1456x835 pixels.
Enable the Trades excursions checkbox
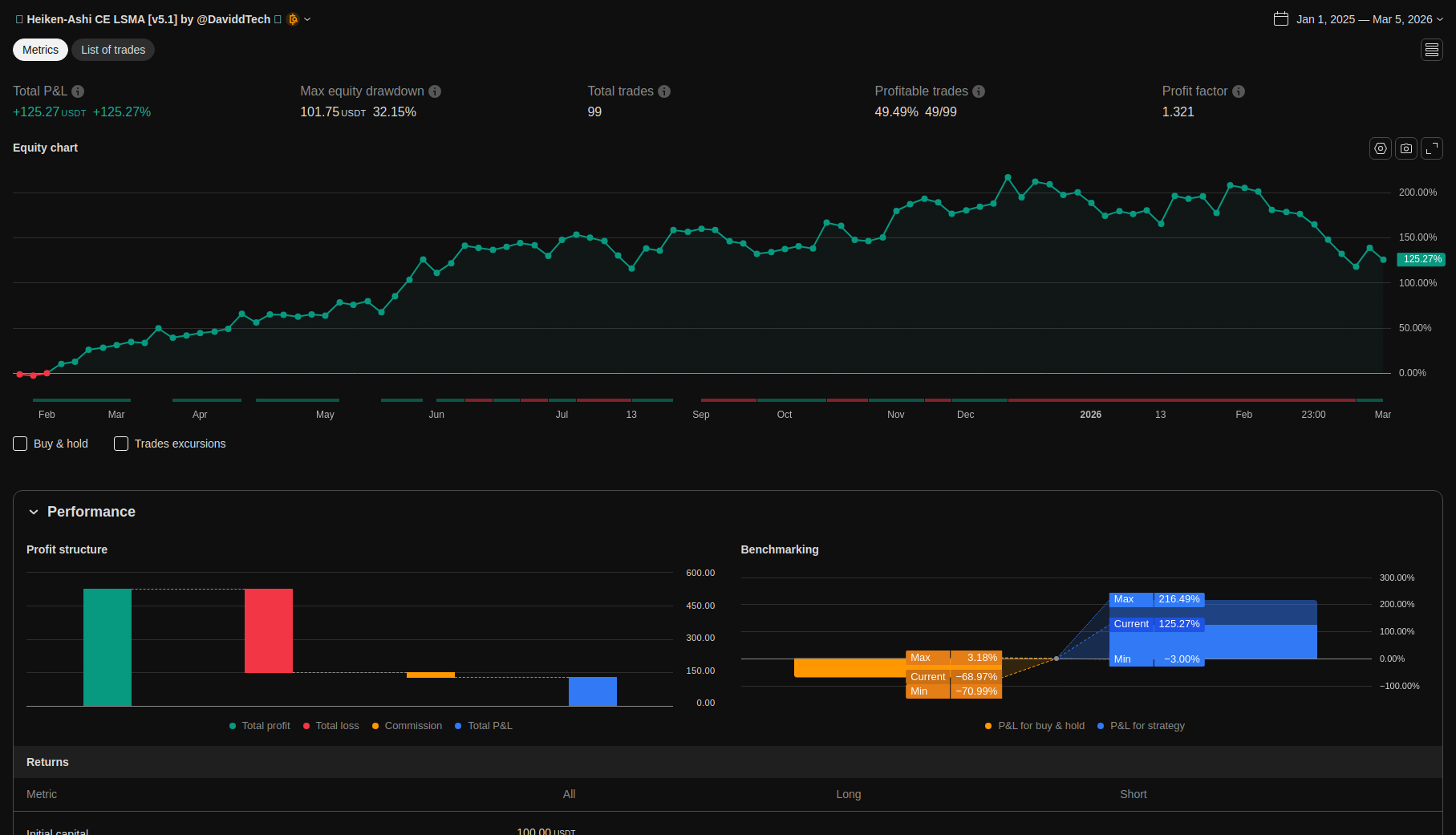click(x=121, y=444)
